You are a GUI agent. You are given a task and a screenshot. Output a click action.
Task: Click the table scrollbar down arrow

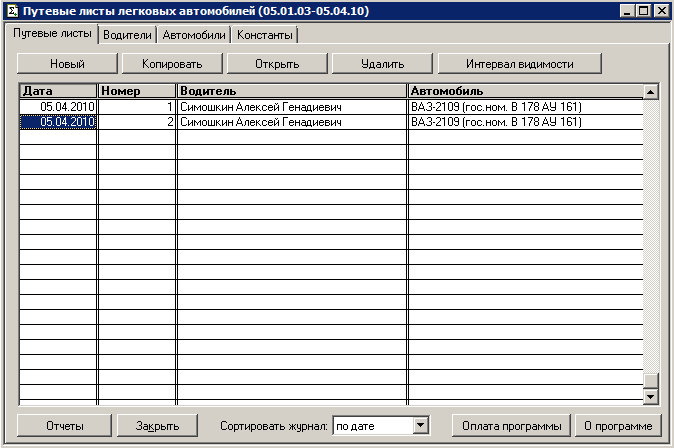coord(650,397)
